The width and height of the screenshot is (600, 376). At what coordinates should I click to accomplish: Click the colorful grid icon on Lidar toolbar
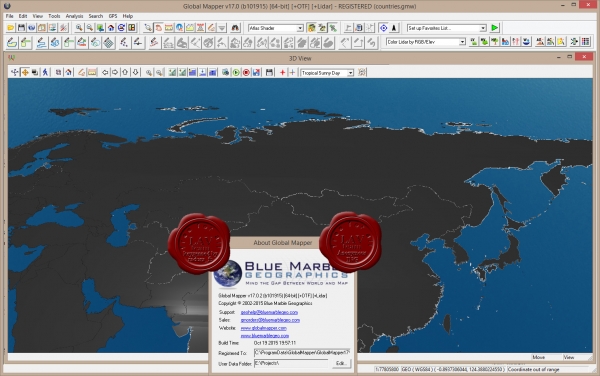tap(585, 42)
